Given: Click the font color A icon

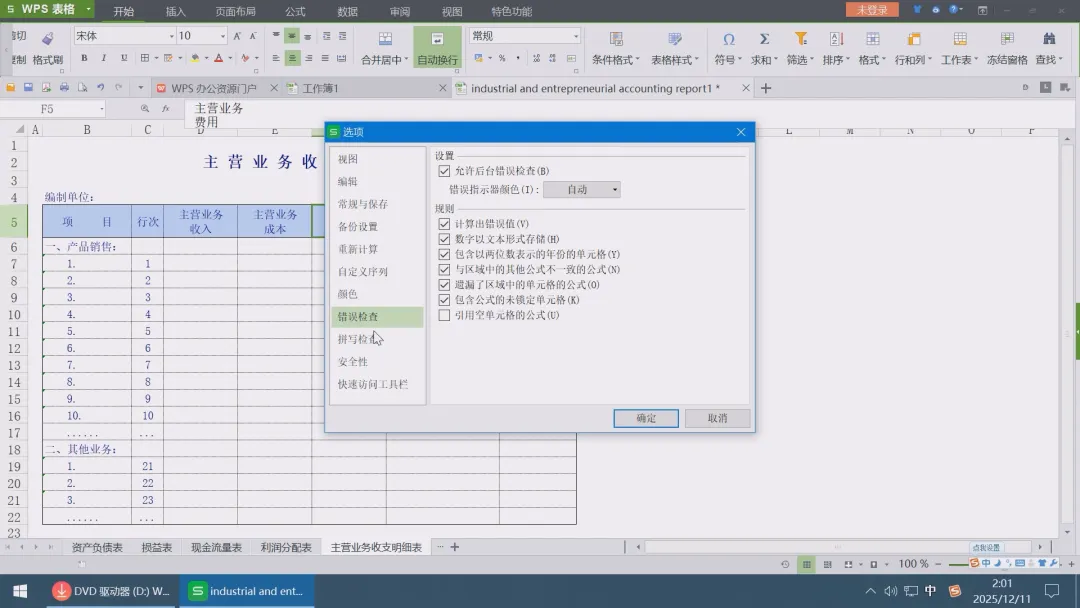Looking at the screenshot, I should point(218,58).
